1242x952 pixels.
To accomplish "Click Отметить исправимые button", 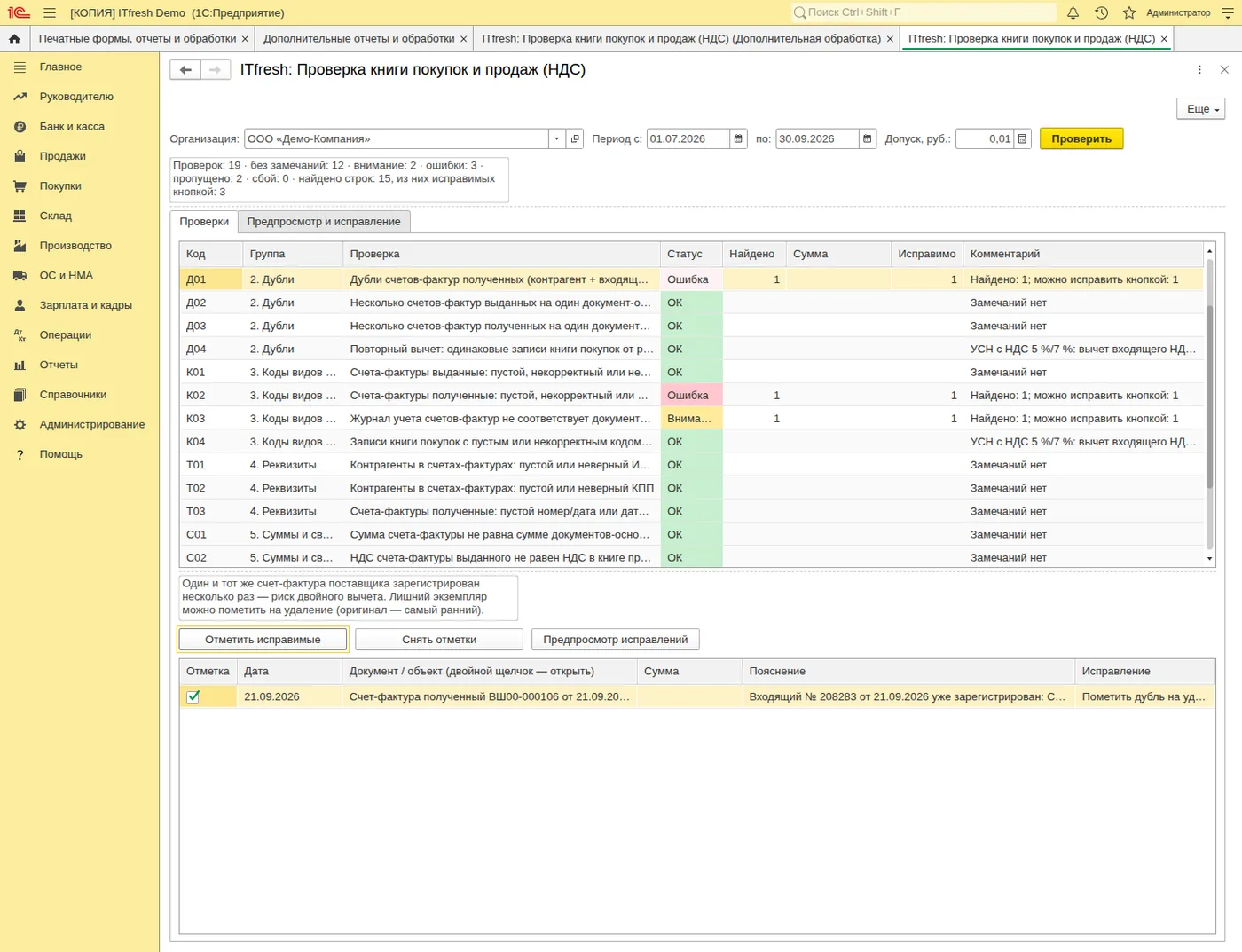I will [x=263, y=640].
